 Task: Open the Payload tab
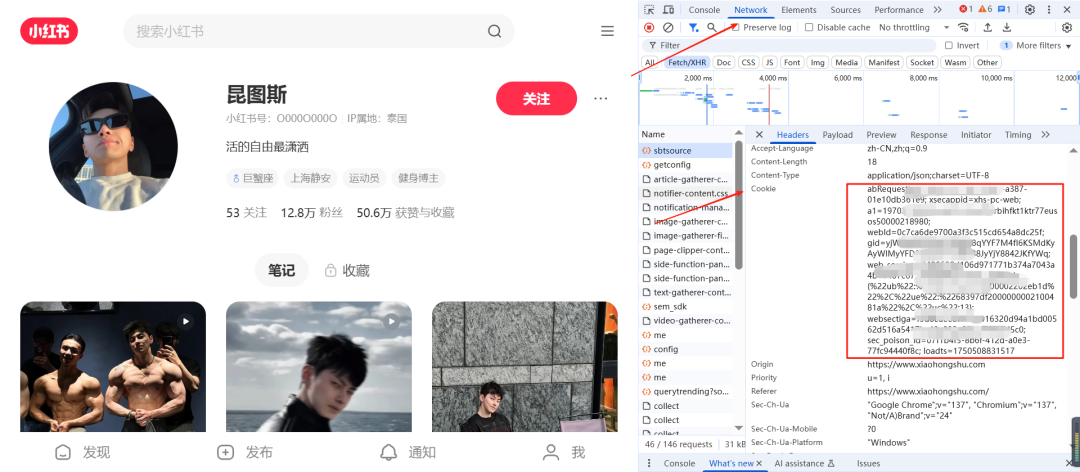tap(838, 135)
